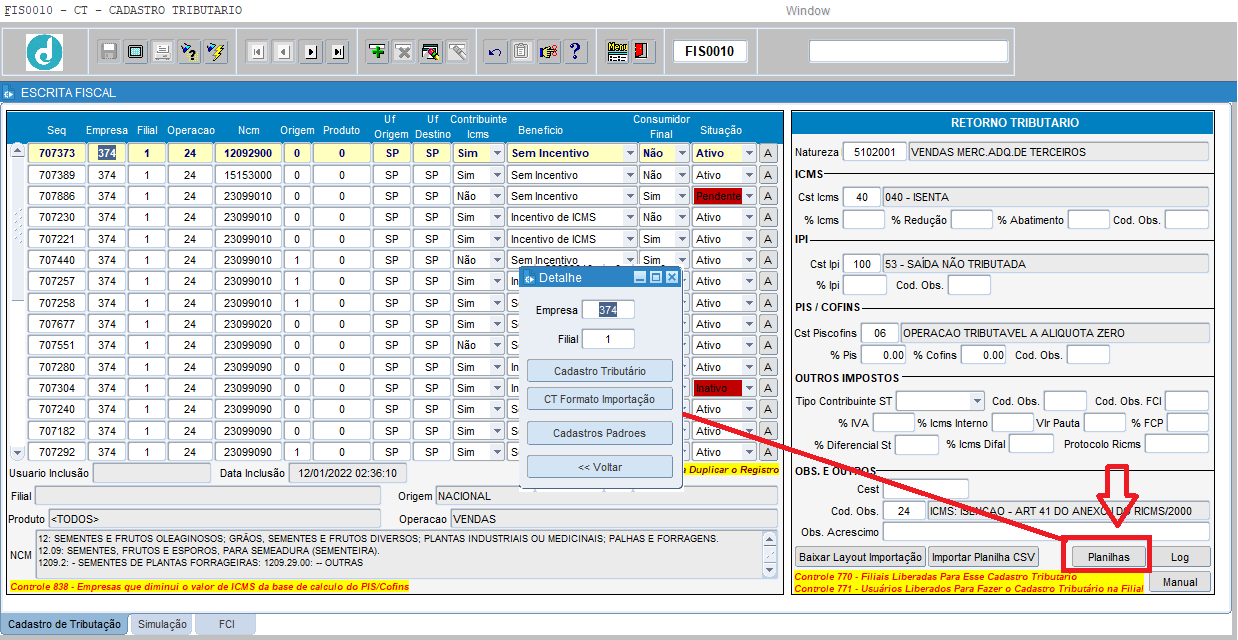This screenshot has height=640, width=1238.
Task: Click Cadastros Padroes button
Action: (x=600, y=433)
